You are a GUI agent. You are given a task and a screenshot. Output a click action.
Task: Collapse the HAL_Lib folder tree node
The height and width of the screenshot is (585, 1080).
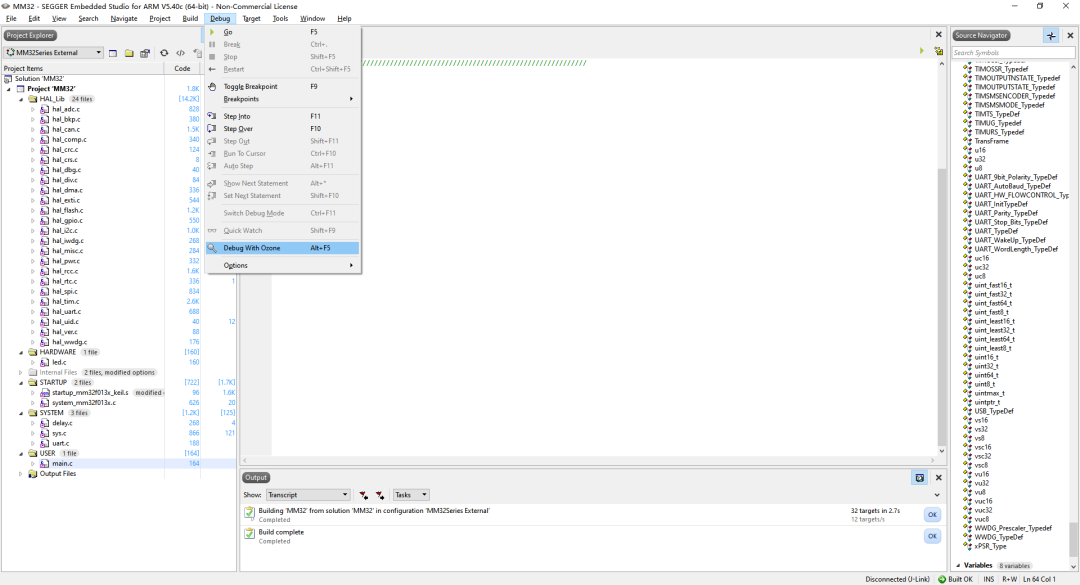point(21,99)
